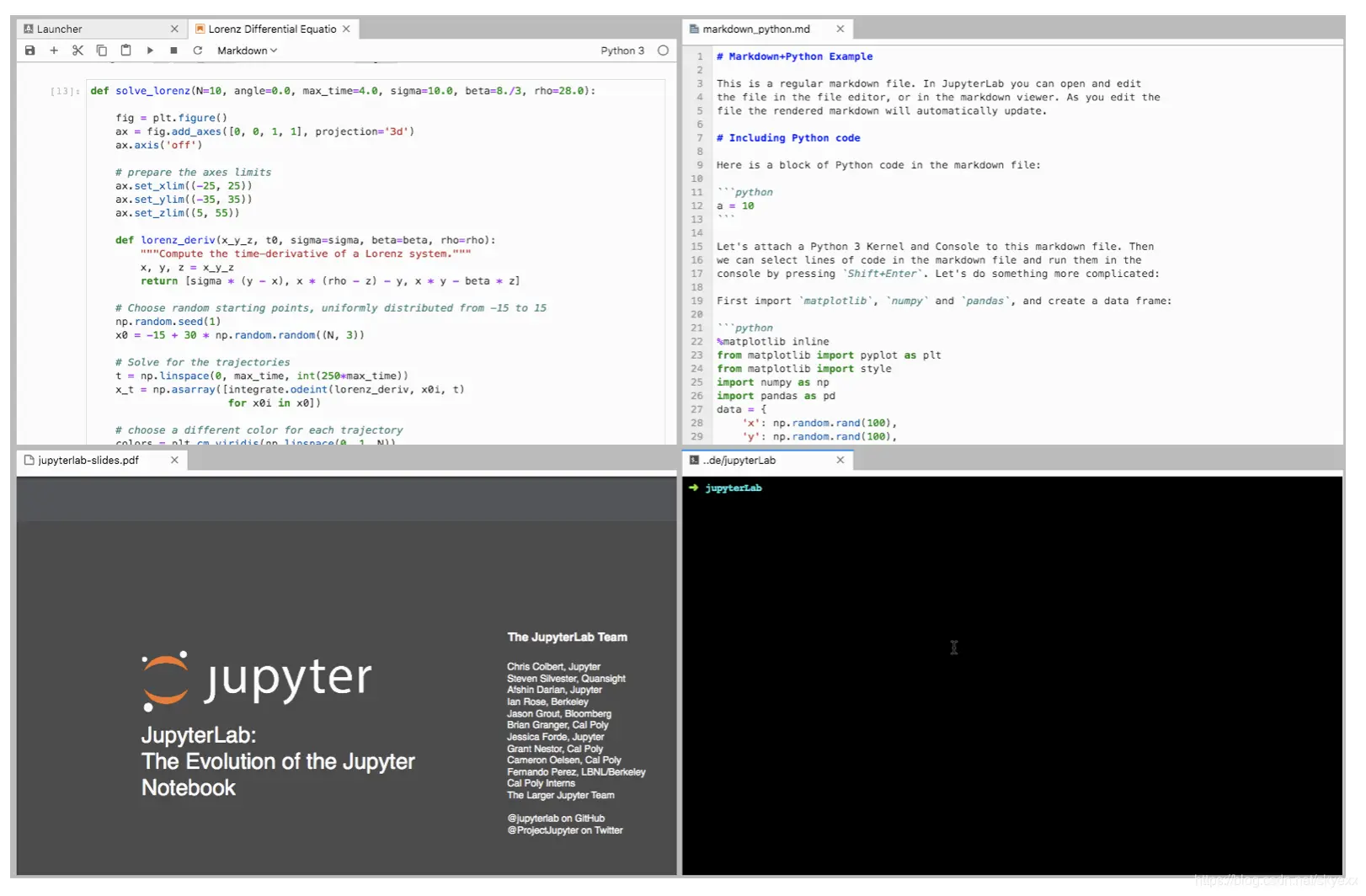Click the Python 3 kernel name
This screenshot has width=1366, height=896.
tap(622, 51)
